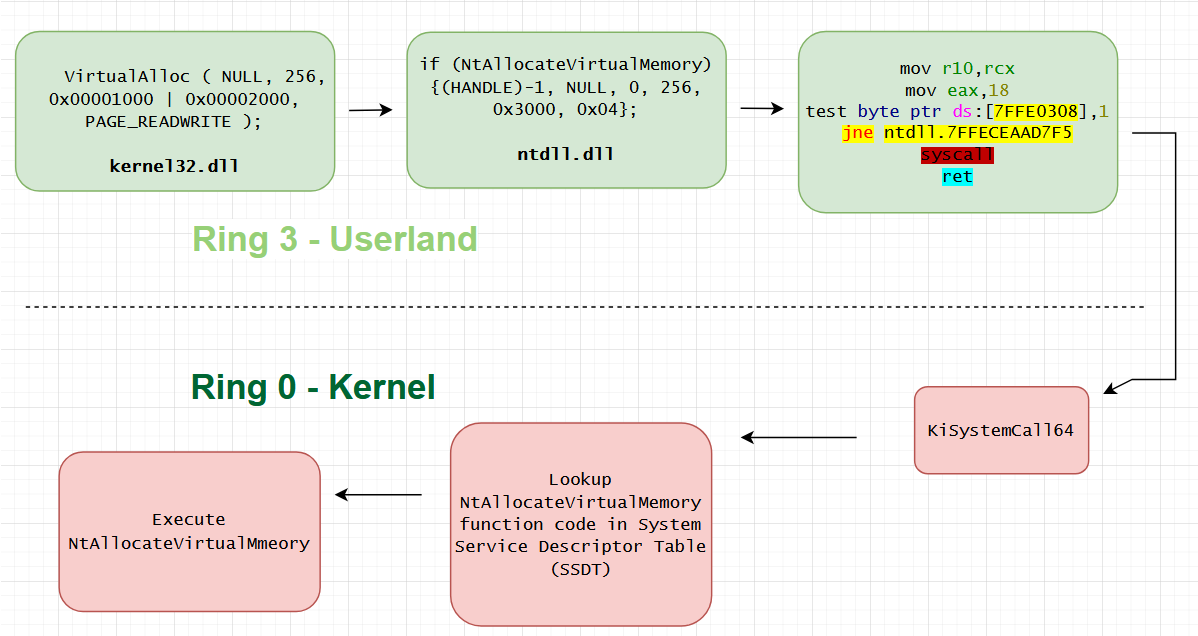Select the KiSystemCall64 box
This screenshot has height=636, width=1198.
click(1001, 430)
